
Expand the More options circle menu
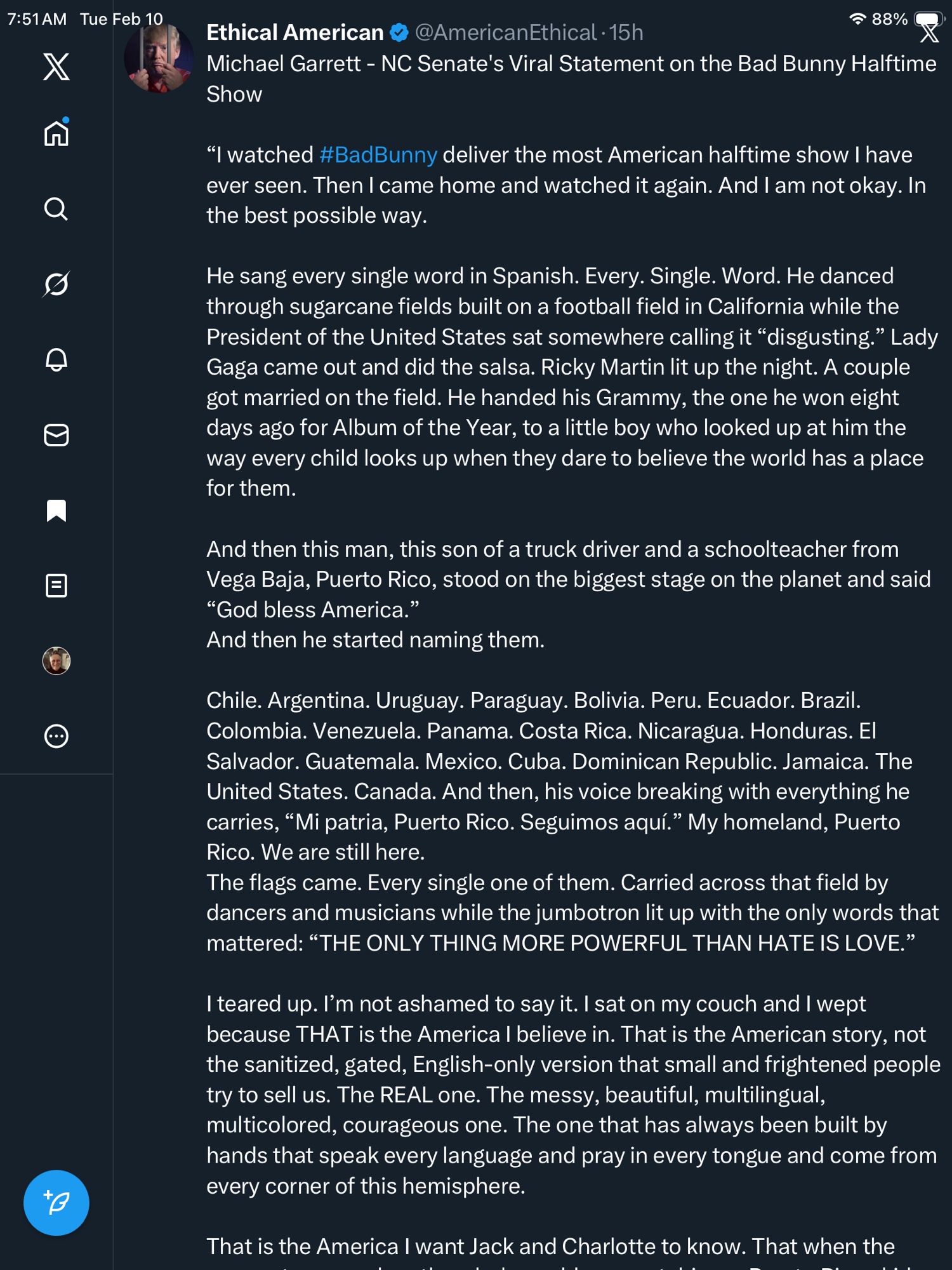pos(56,737)
